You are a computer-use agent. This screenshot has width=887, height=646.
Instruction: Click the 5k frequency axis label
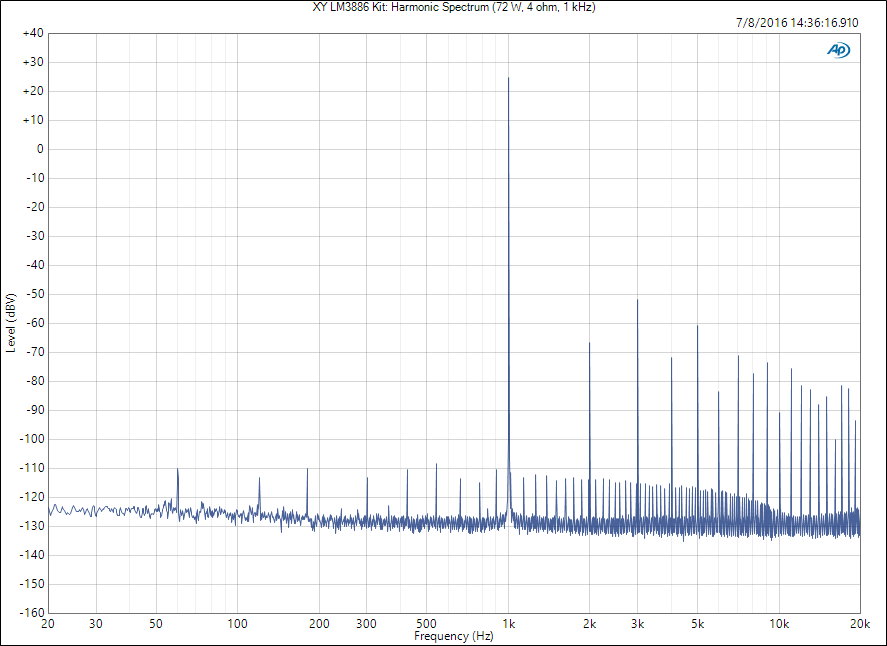tap(697, 624)
